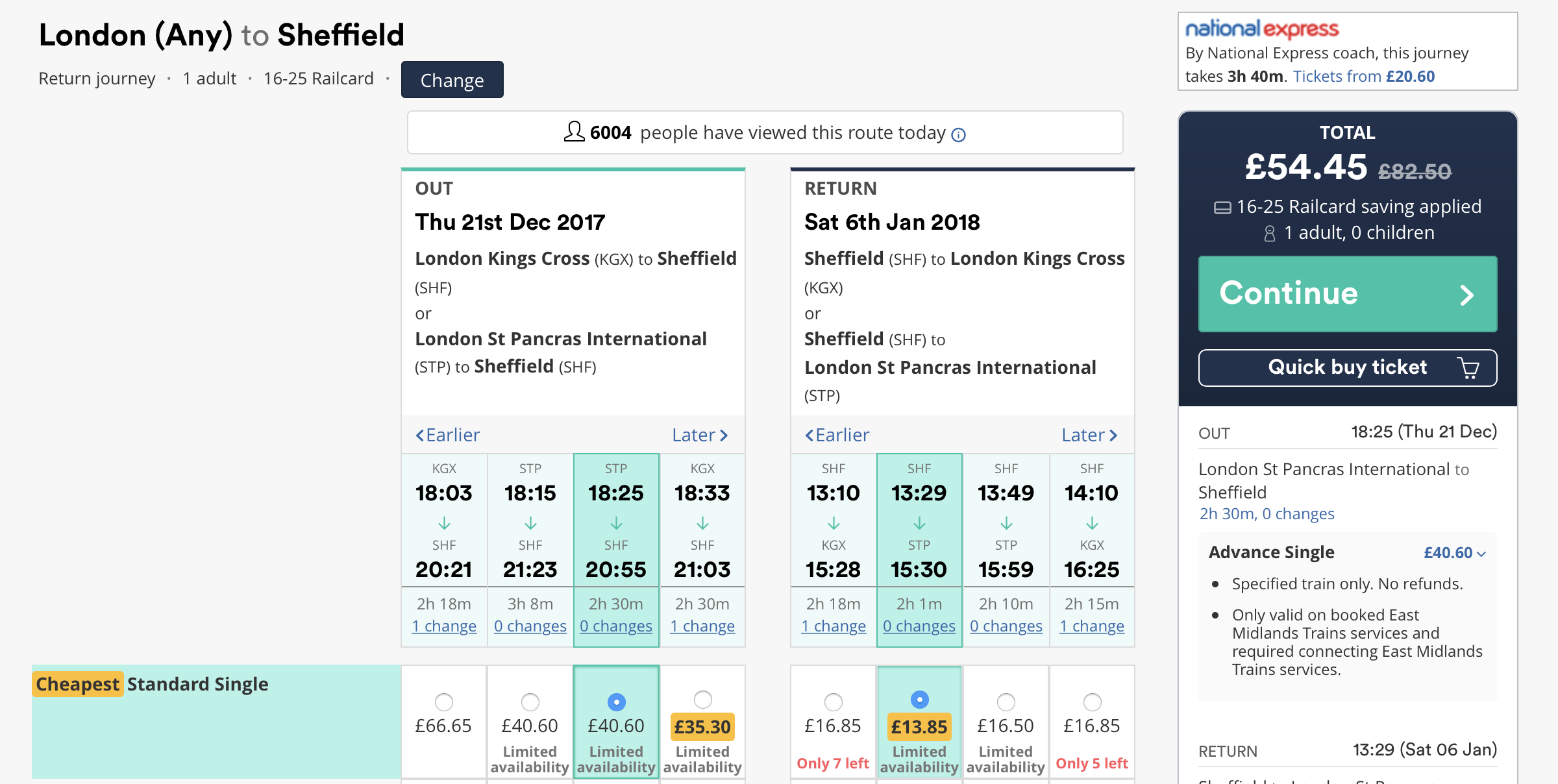This screenshot has height=784, width=1558.
Task: Select the £66.65 outbound fare radio button
Action: 444,702
